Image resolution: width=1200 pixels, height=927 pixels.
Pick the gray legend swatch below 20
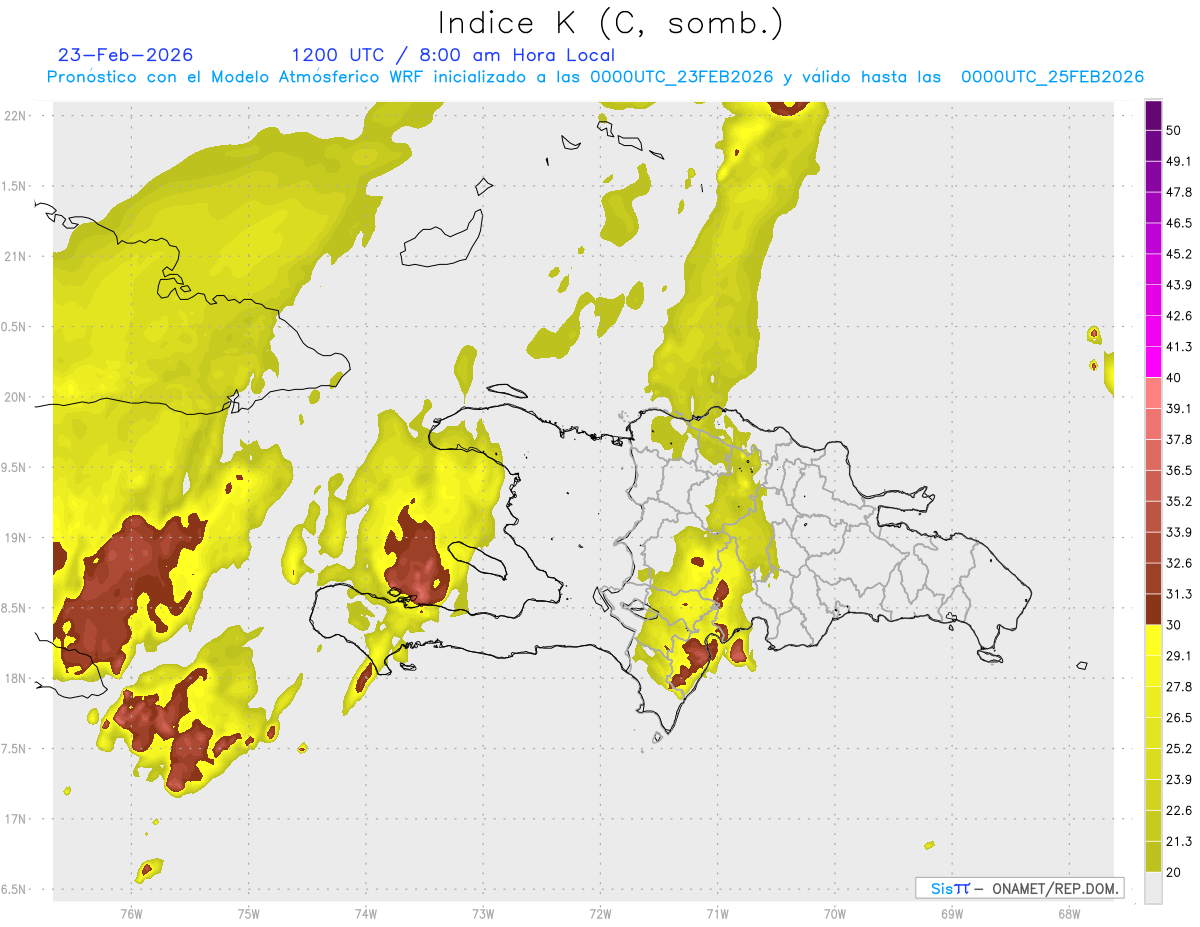(x=1153, y=888)
